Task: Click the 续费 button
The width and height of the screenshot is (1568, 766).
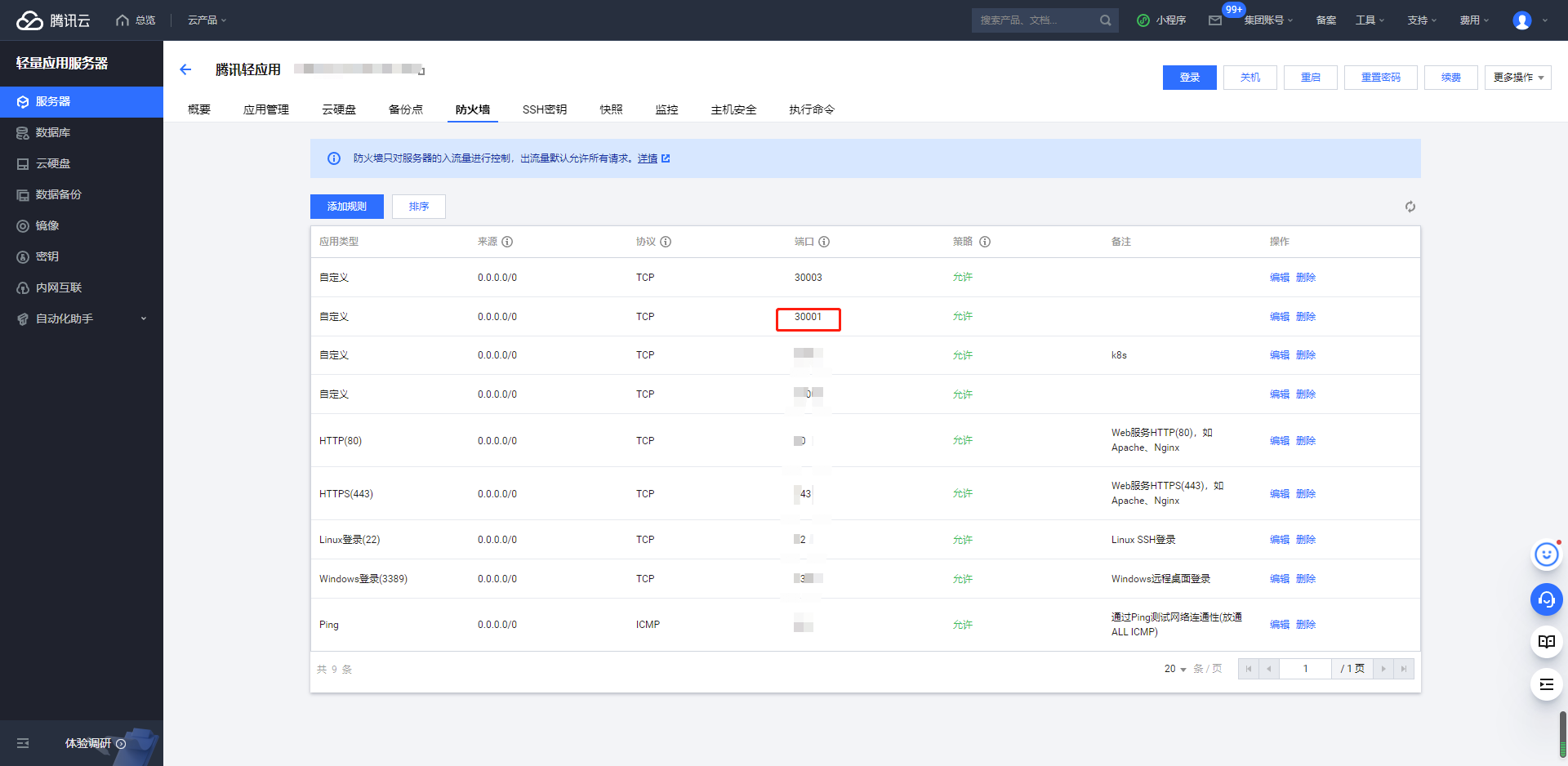Action: [1451, 78]
